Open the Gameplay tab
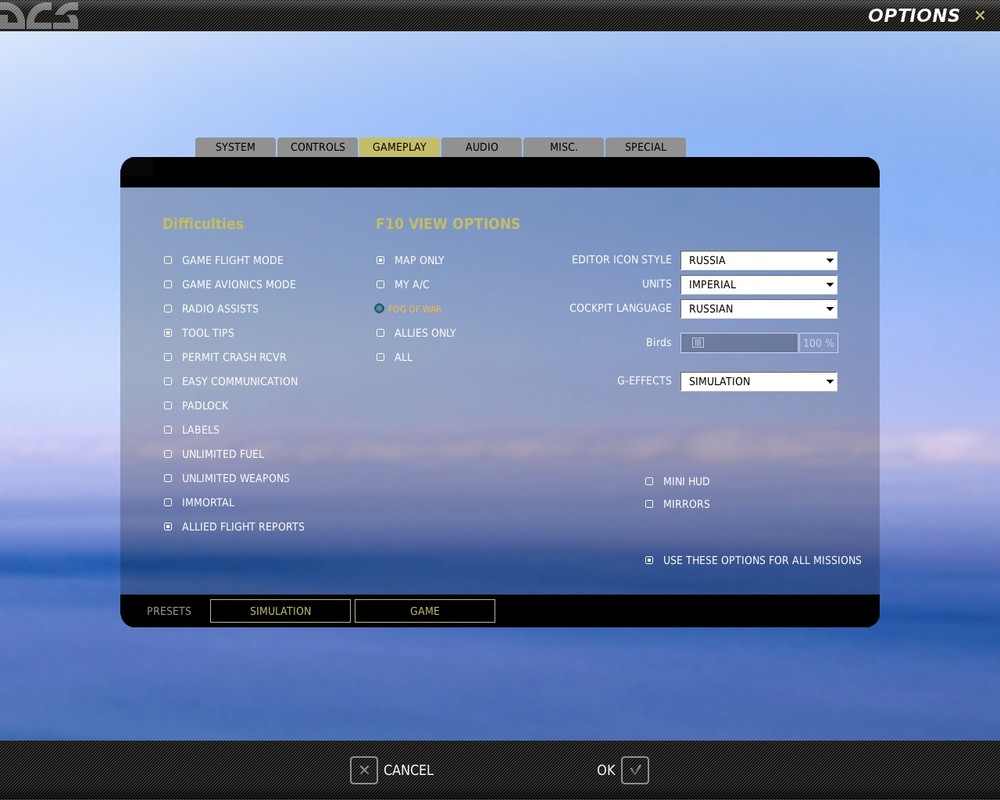The image size is (1000, 800). pos(399,147)
